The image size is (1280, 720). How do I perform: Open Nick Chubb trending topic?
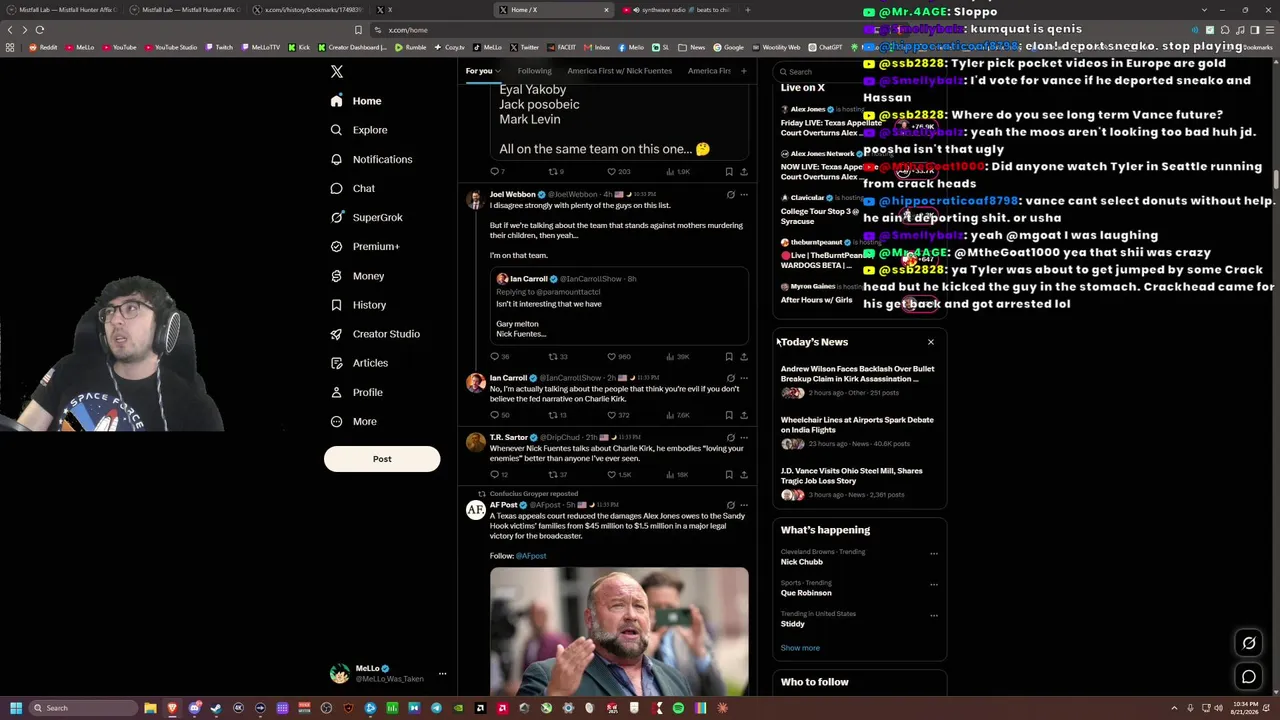(x=802, y=562)
